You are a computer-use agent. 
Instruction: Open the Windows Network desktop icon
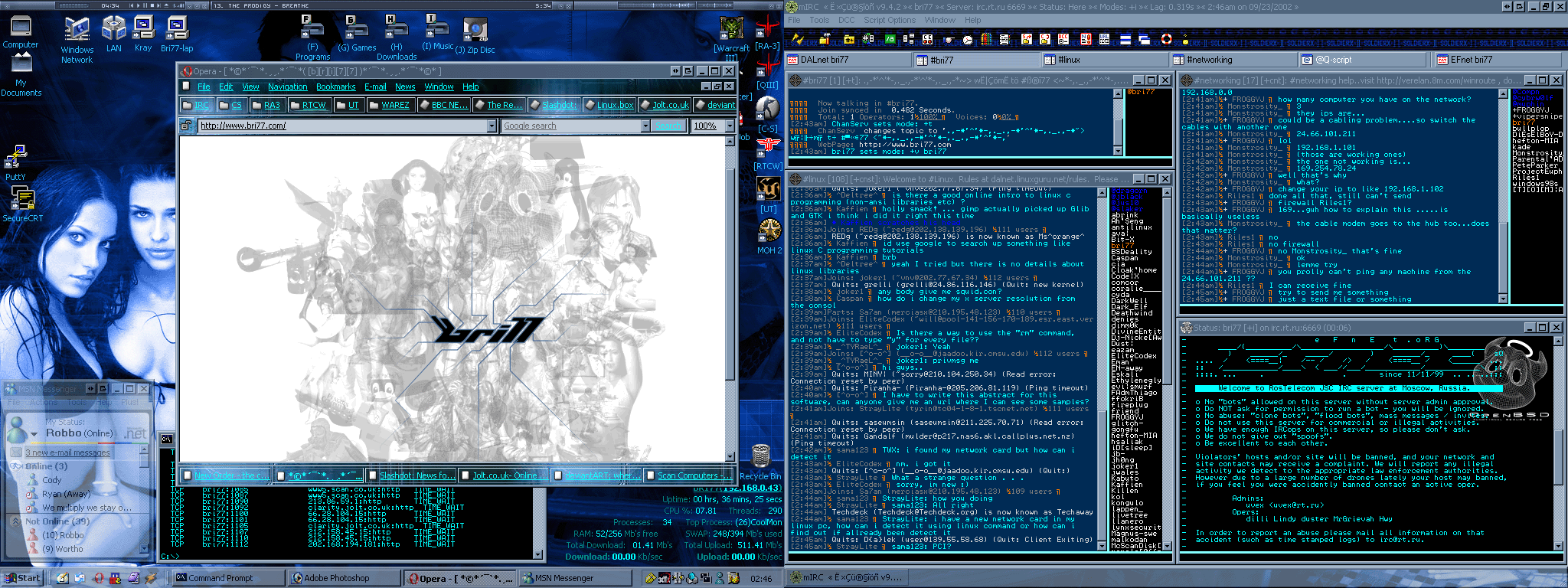coord(77,40)
